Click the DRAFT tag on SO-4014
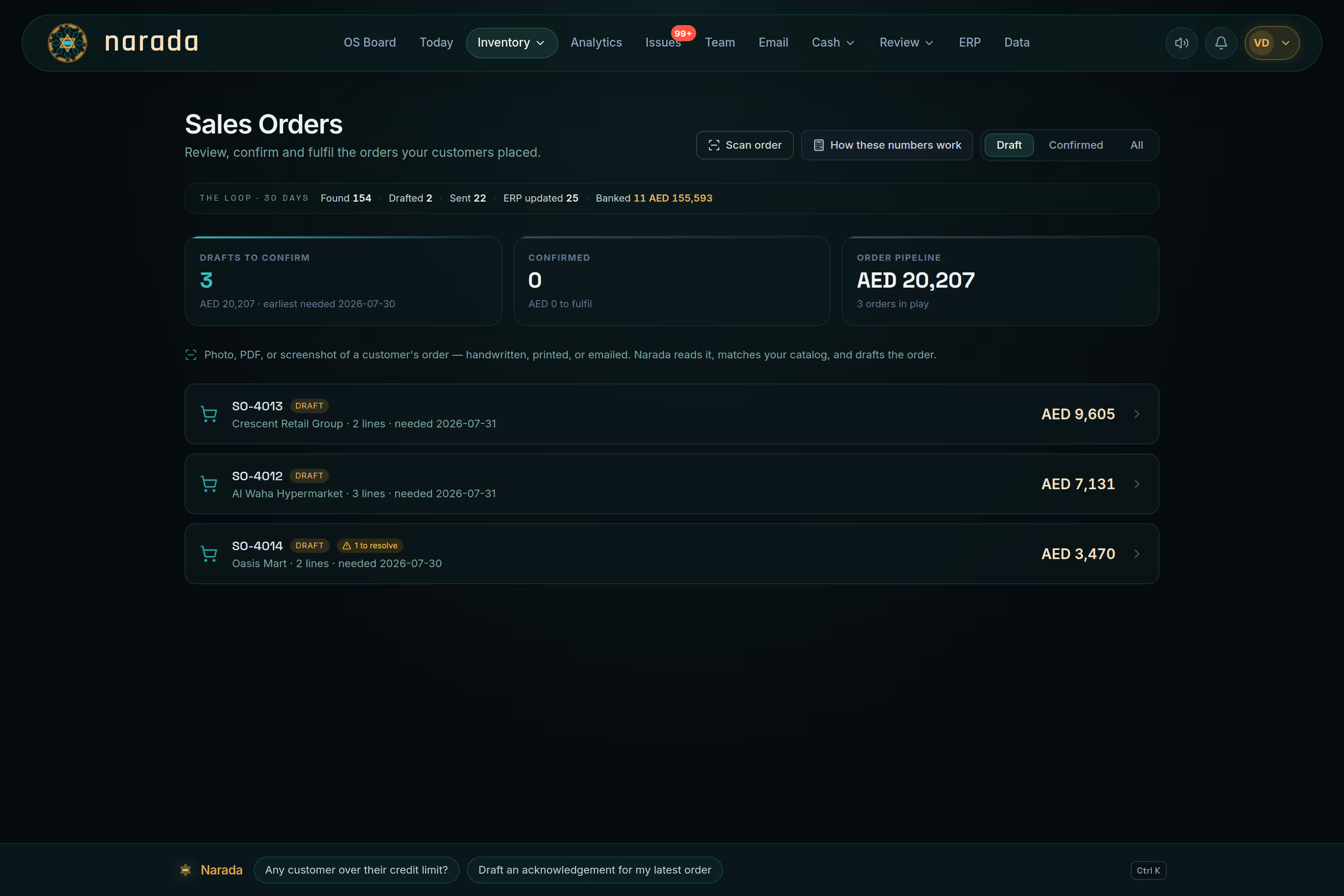 click(309, 546)
